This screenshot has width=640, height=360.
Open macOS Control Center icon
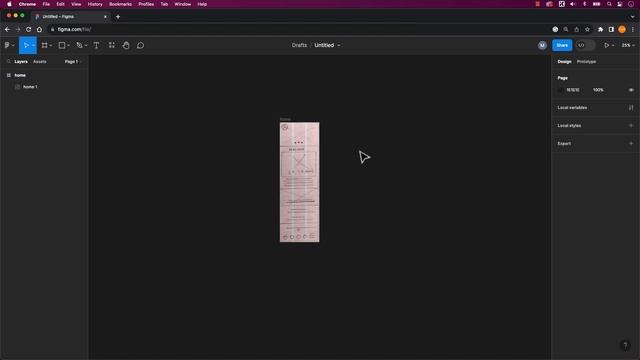[x=620, y=4]
